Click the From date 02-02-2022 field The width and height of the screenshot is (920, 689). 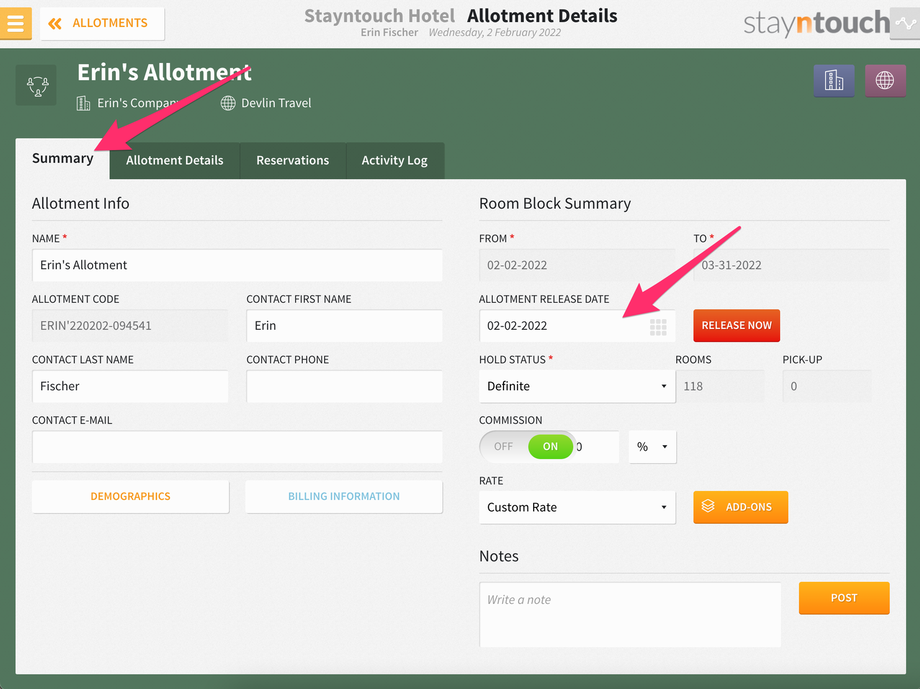click(577, 265)
